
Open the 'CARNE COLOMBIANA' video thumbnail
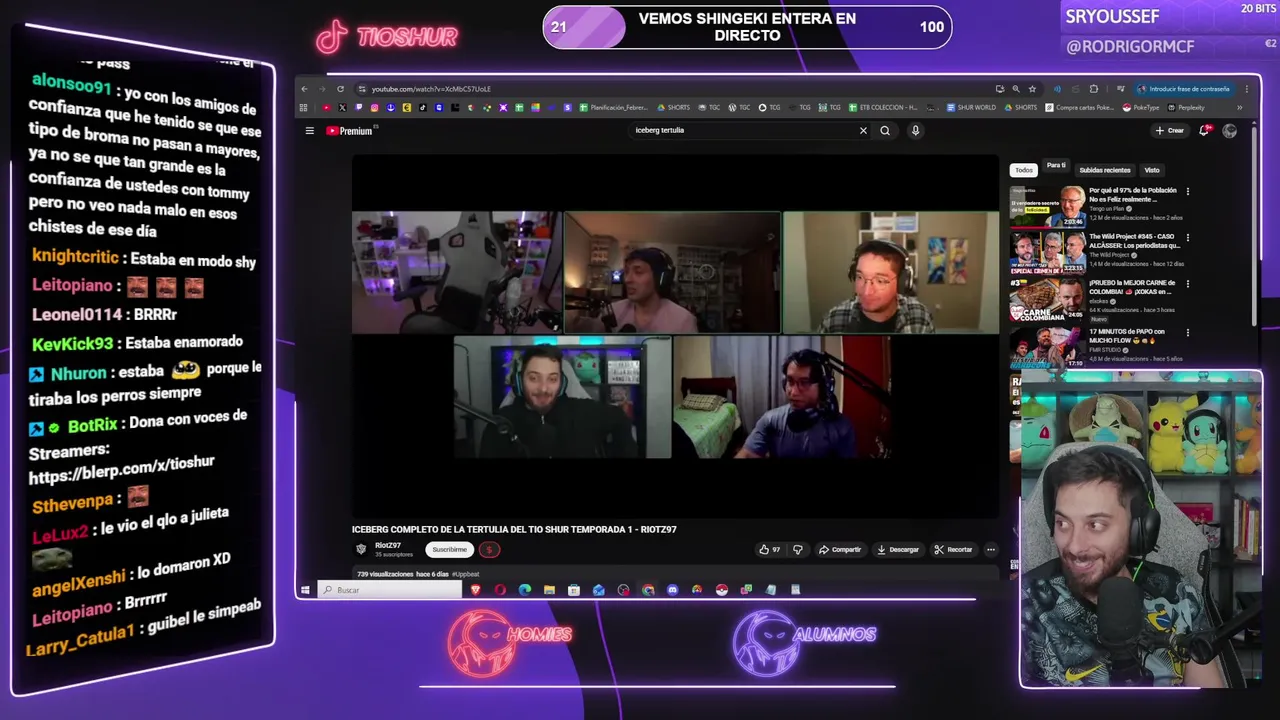point(1047,299)
